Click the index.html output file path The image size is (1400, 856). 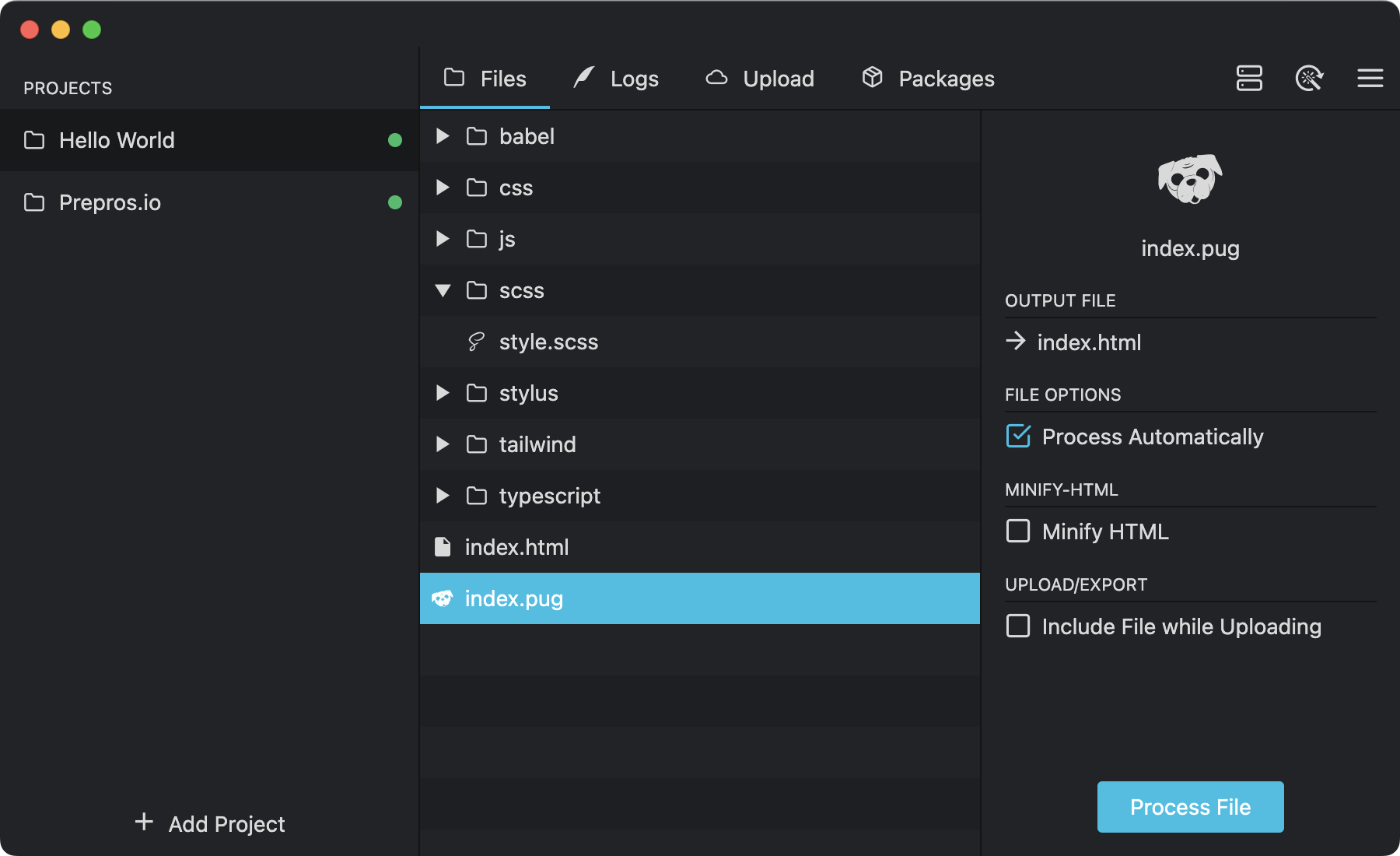point(1089,342)
